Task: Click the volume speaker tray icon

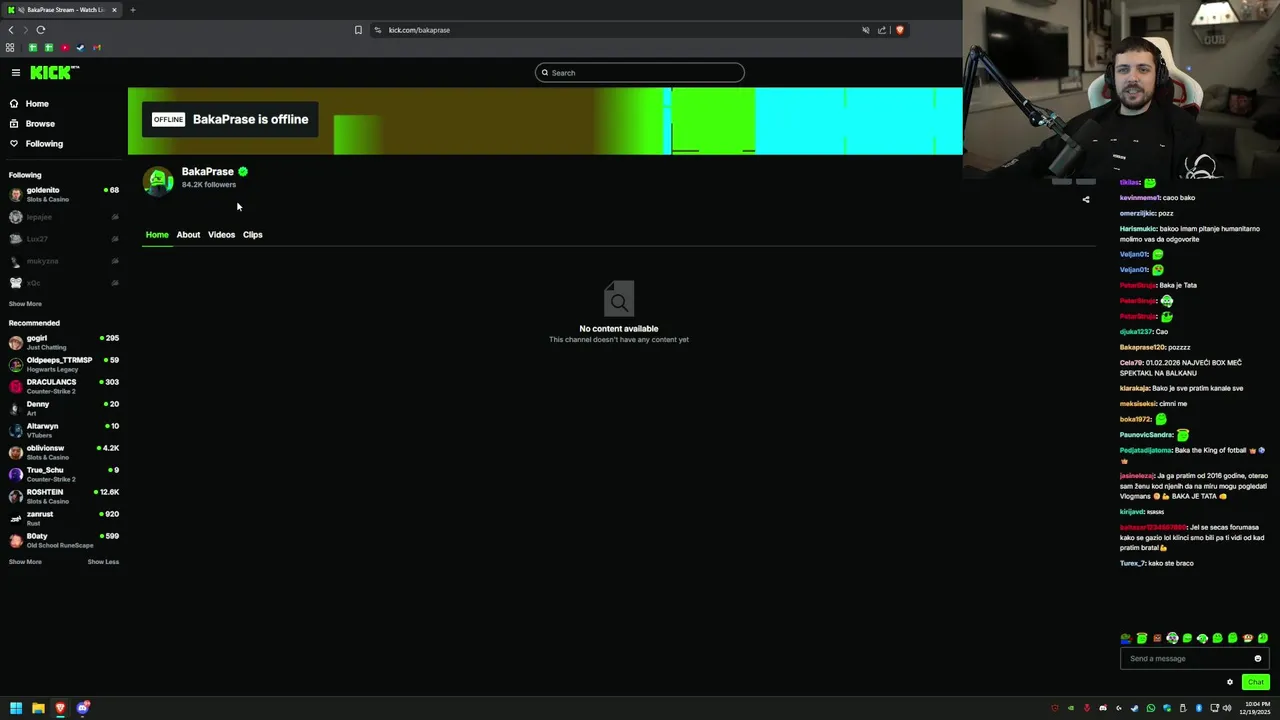Action: tap(1227, 708)
